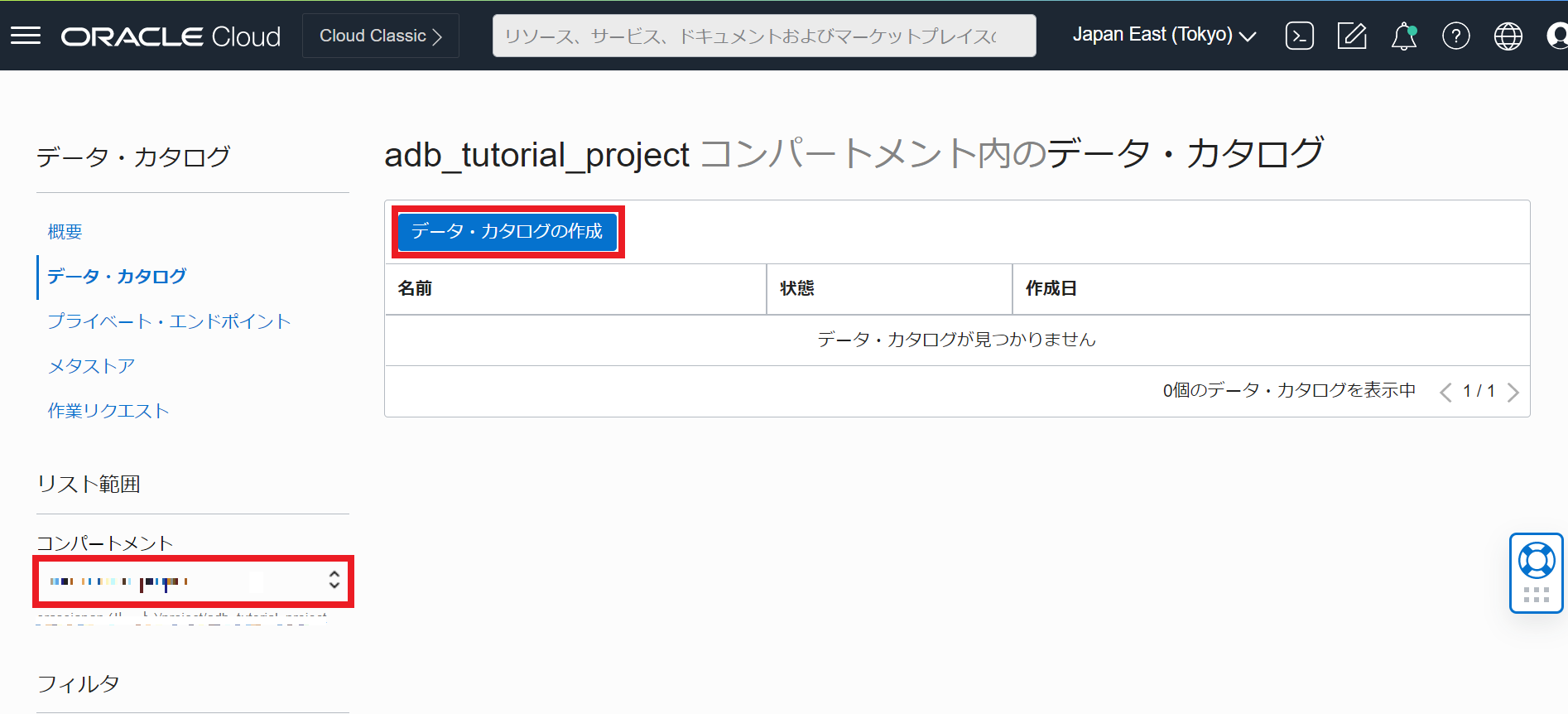Open the hamburger navigation menu
This screenshot has width=1568, height=714.
coord(26,36)
